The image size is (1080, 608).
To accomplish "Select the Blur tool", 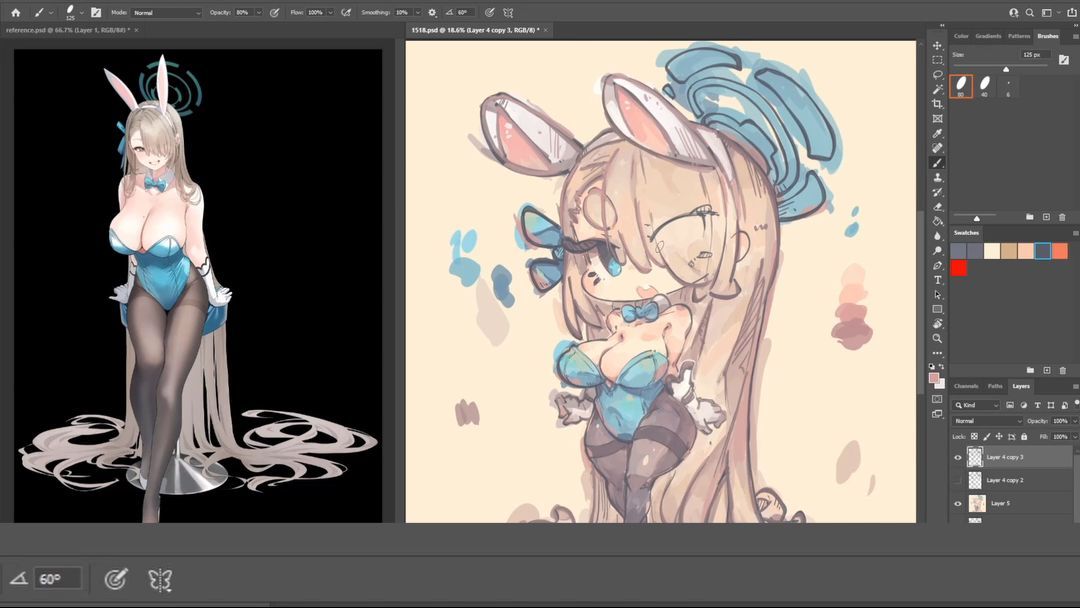I will 937,236.
